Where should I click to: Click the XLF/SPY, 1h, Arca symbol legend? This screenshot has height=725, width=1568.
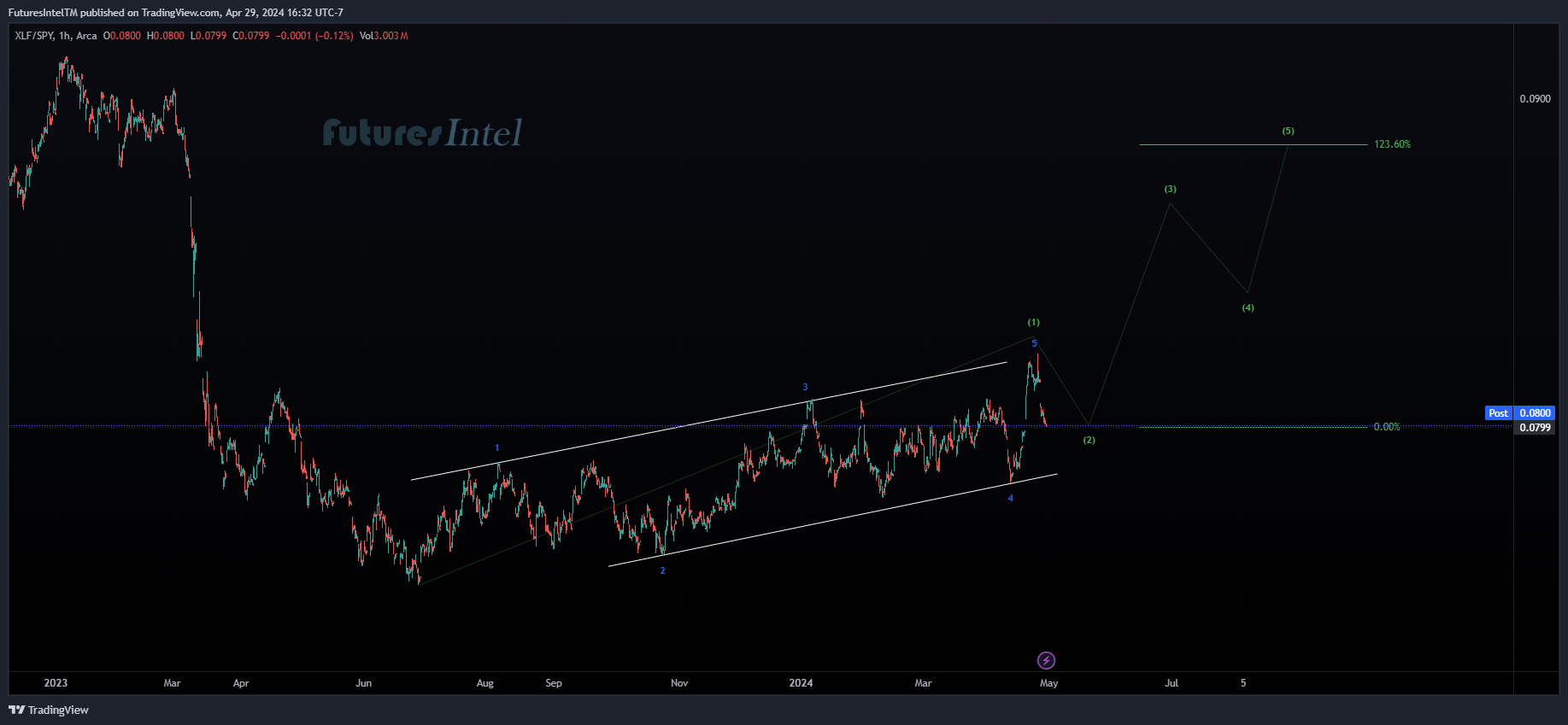pyautogui.click(x=56, y=36)
